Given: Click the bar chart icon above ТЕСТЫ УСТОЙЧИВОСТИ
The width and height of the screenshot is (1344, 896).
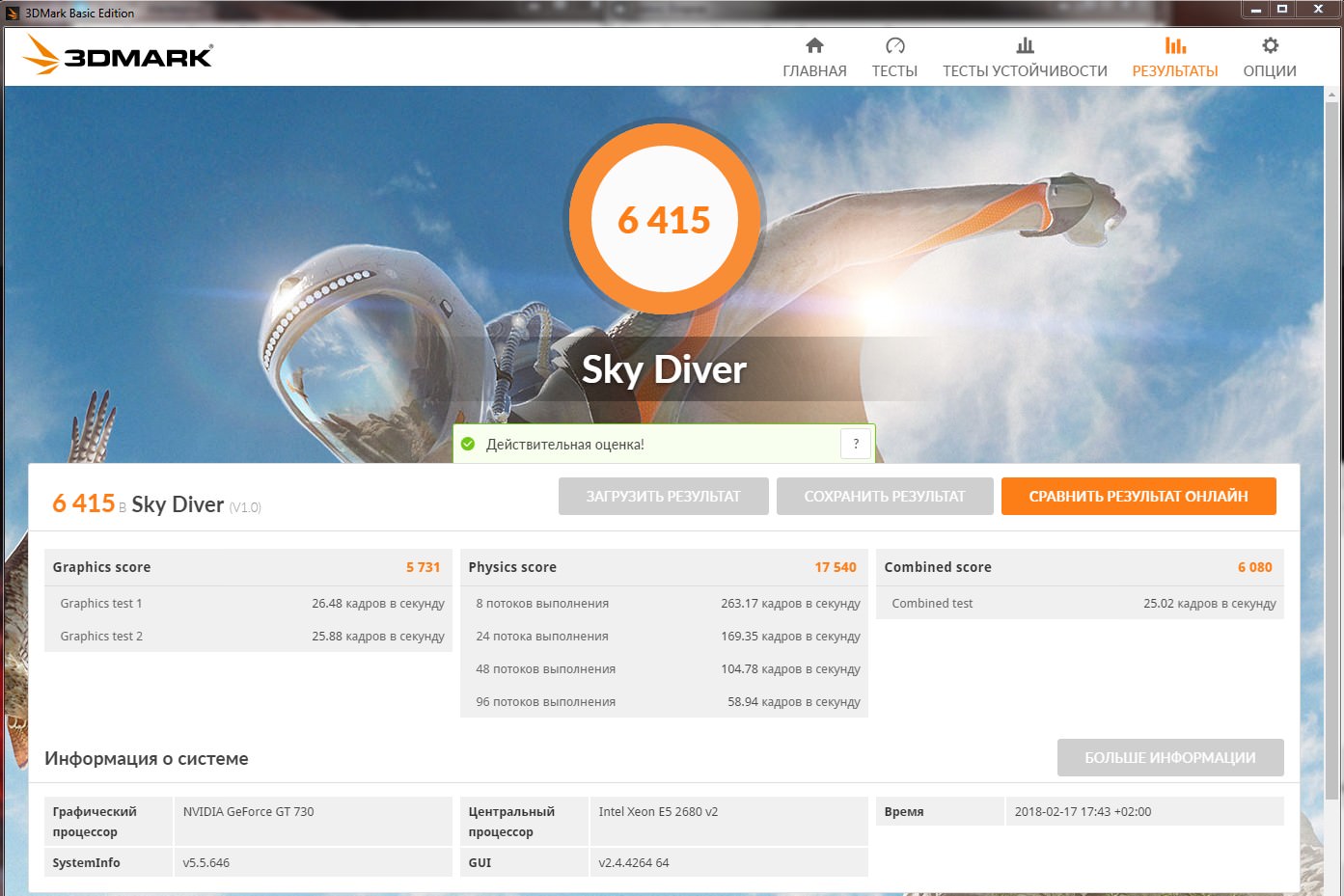Looking at the screenshot, I should click(1025, 45).
